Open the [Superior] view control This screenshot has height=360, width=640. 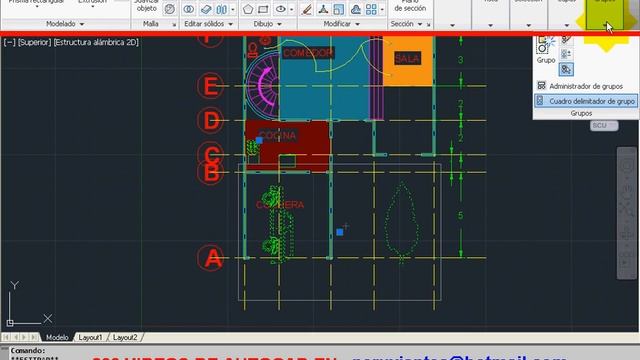[x=34, y=42]
